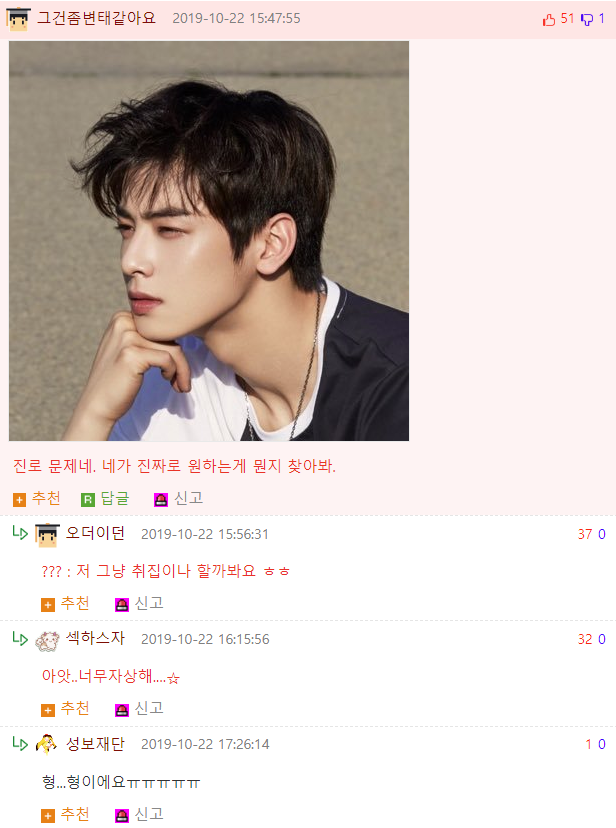Report 오더이던's reply with 신고
Screen dimensions: 616x828
click(139, 604)
